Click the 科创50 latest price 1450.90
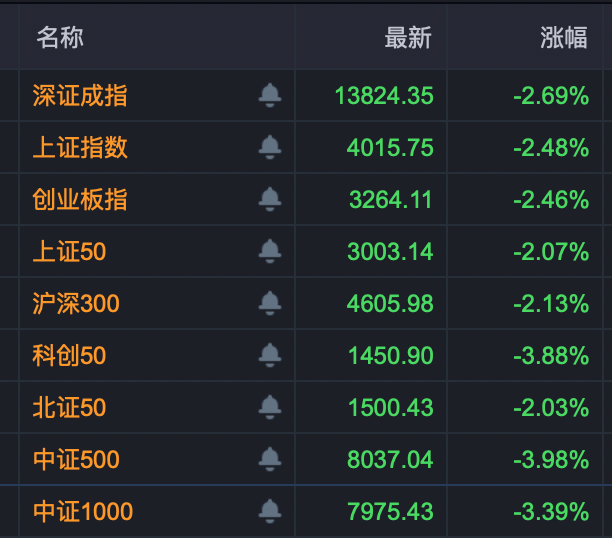This screenshot has width=612, height=538. pyautogui.click(x=391, y=356)
